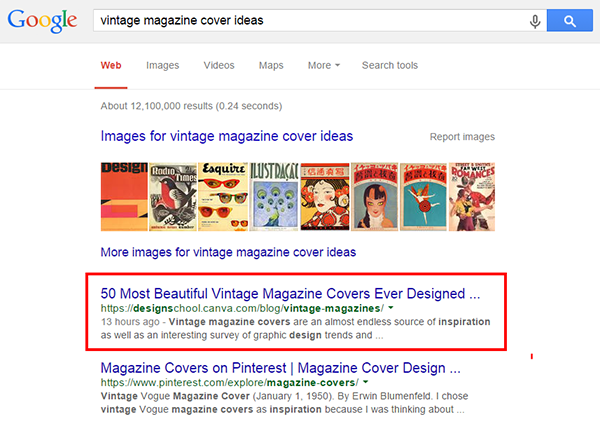Switch to the Images tab
The width and height of the screenshot is (600, 426).
[x=162, y=65]
